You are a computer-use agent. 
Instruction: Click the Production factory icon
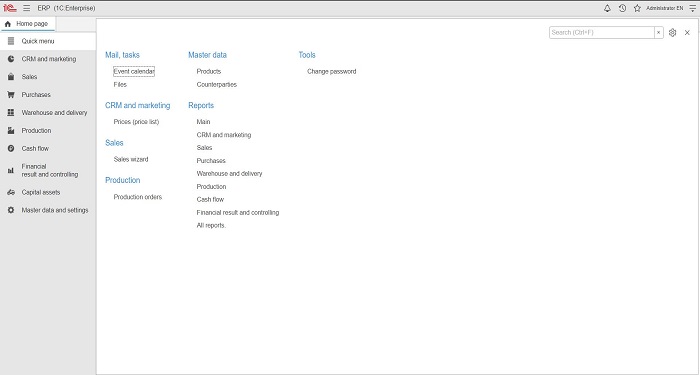pyautogui.click(x=11, y=130)
